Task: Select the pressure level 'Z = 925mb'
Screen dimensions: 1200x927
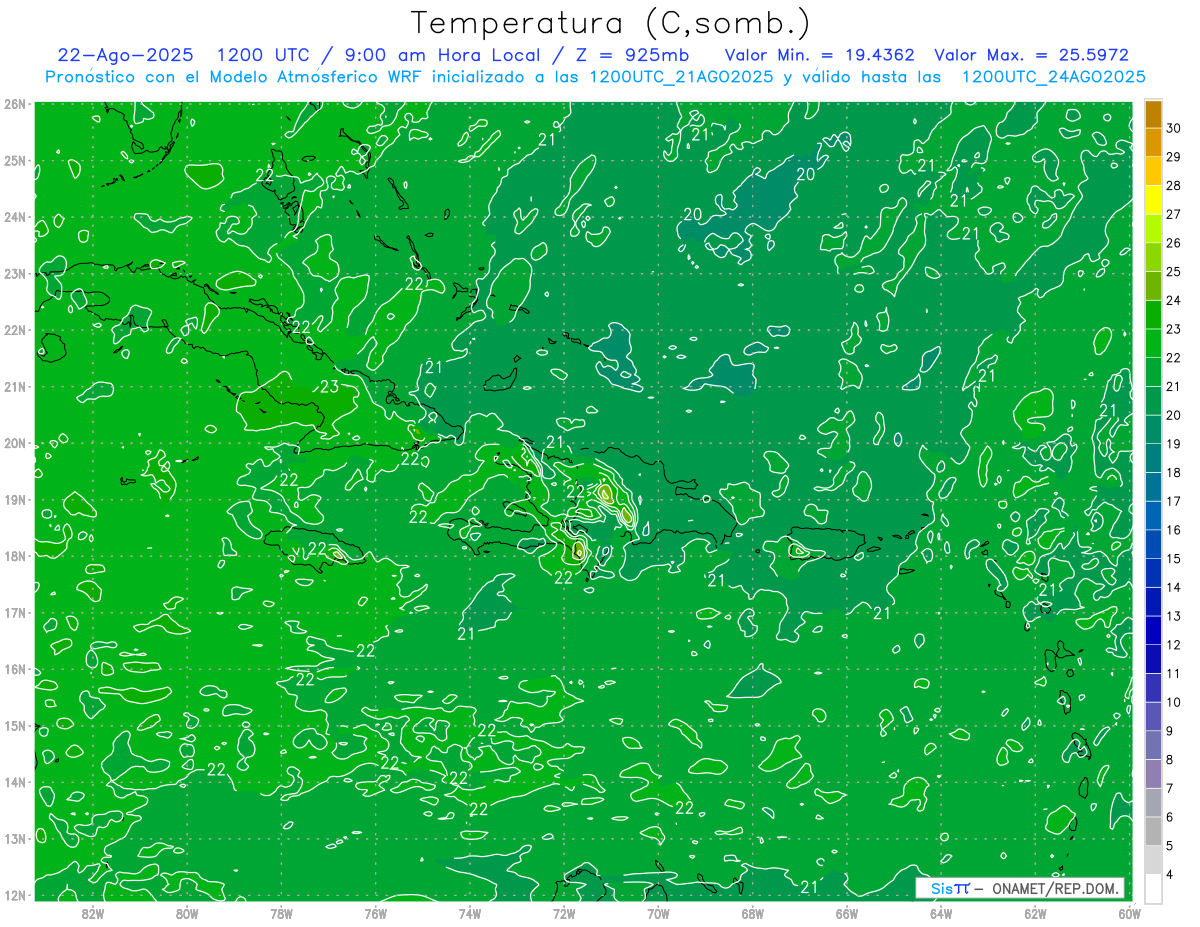Action: [x=631, y=55]
